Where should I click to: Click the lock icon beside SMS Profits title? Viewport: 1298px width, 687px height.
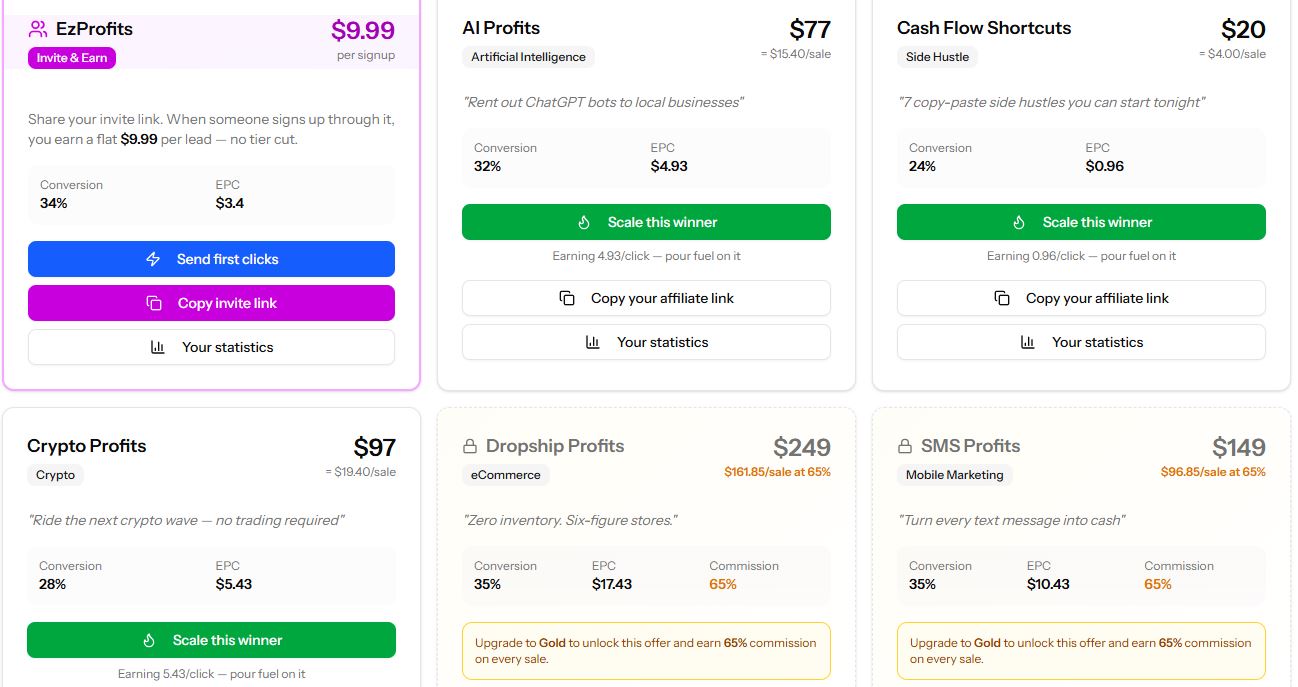906,446
